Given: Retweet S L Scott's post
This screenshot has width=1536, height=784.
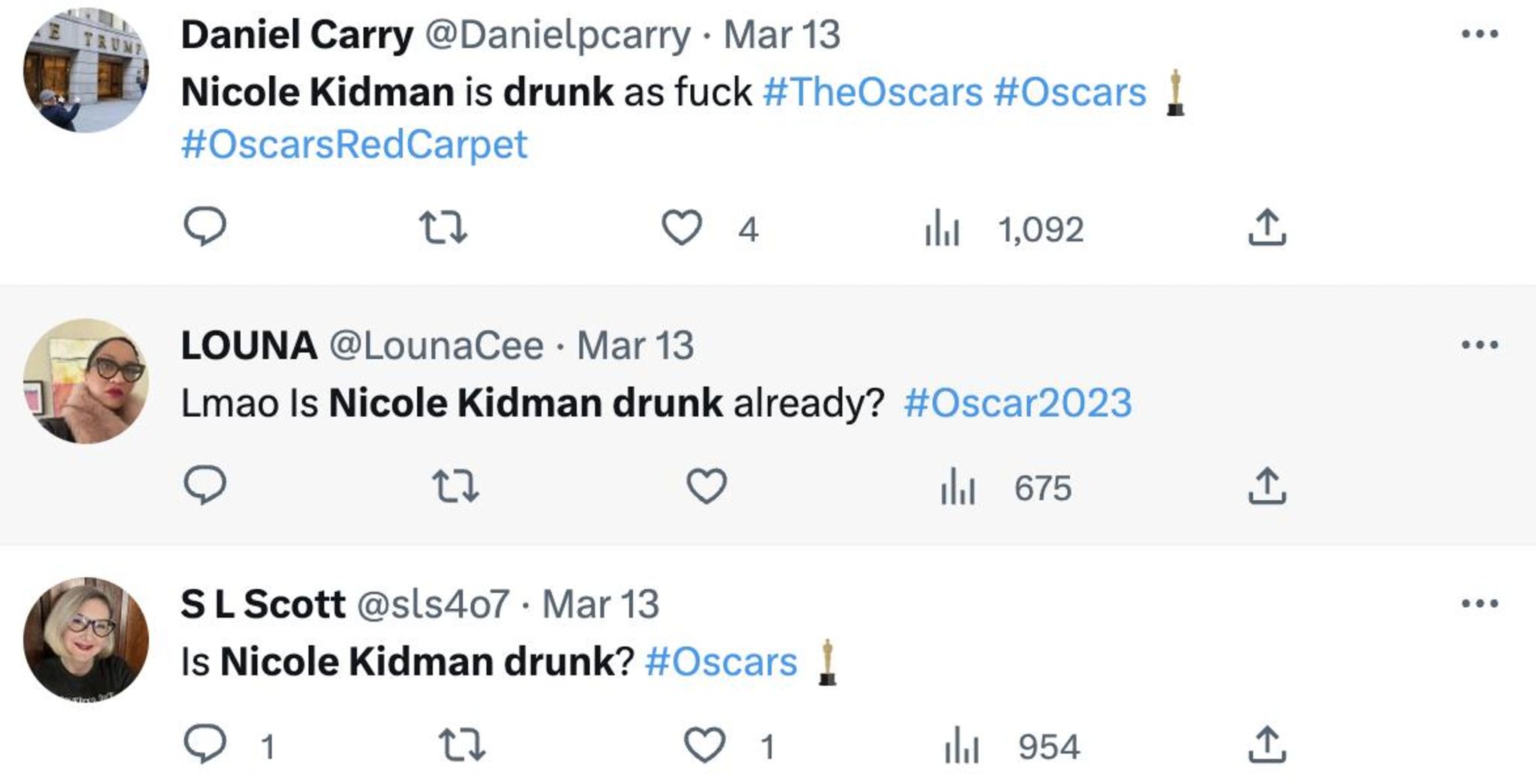Looking at the screenshot, I should tap(461, 745).
